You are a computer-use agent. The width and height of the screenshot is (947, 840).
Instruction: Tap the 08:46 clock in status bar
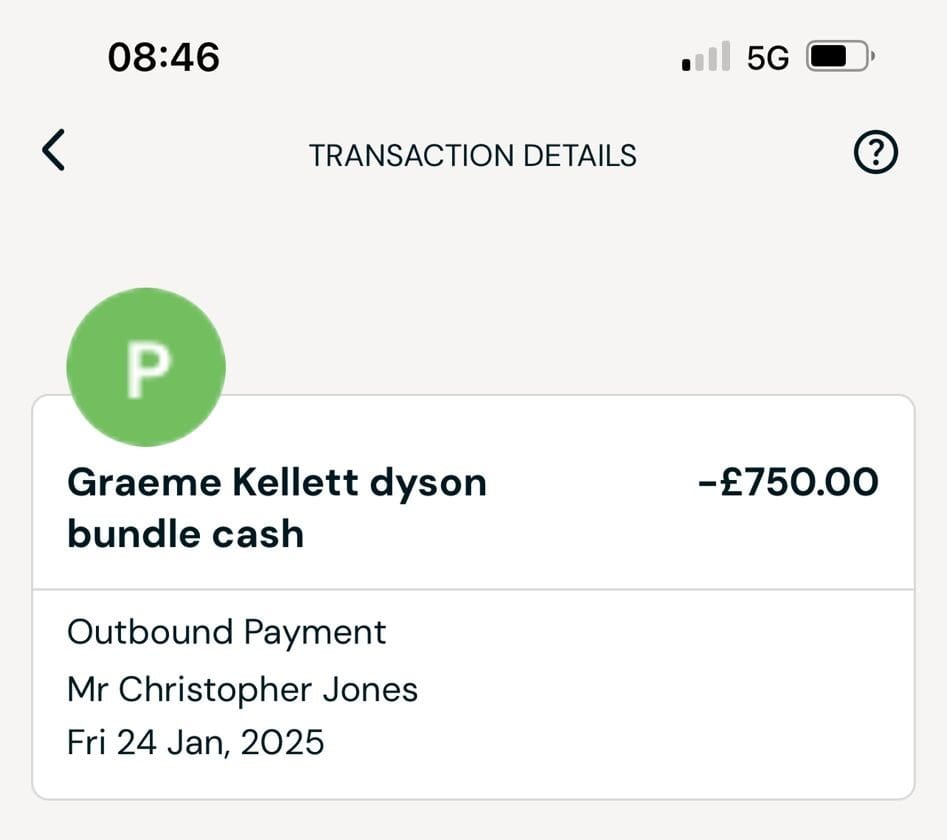(x=163, y=57)
